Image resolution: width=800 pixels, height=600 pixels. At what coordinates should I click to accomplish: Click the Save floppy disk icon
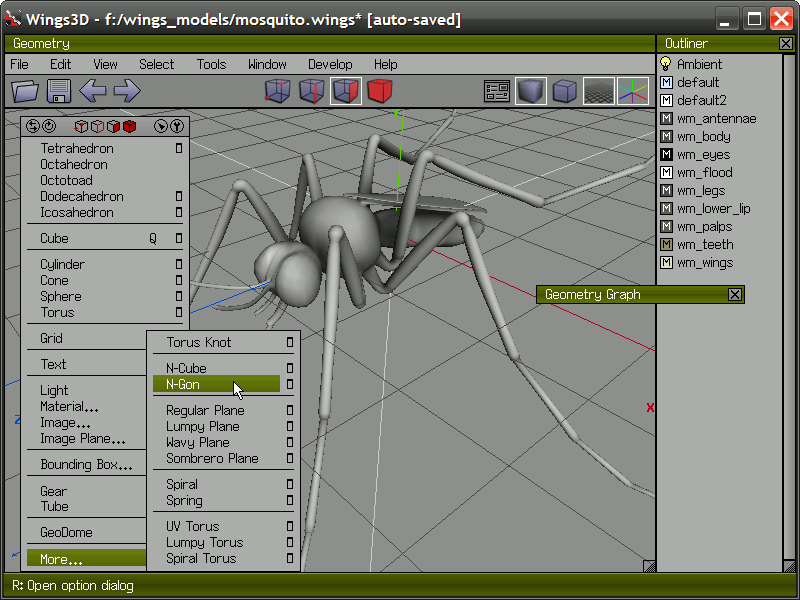[x=59, y=91]
